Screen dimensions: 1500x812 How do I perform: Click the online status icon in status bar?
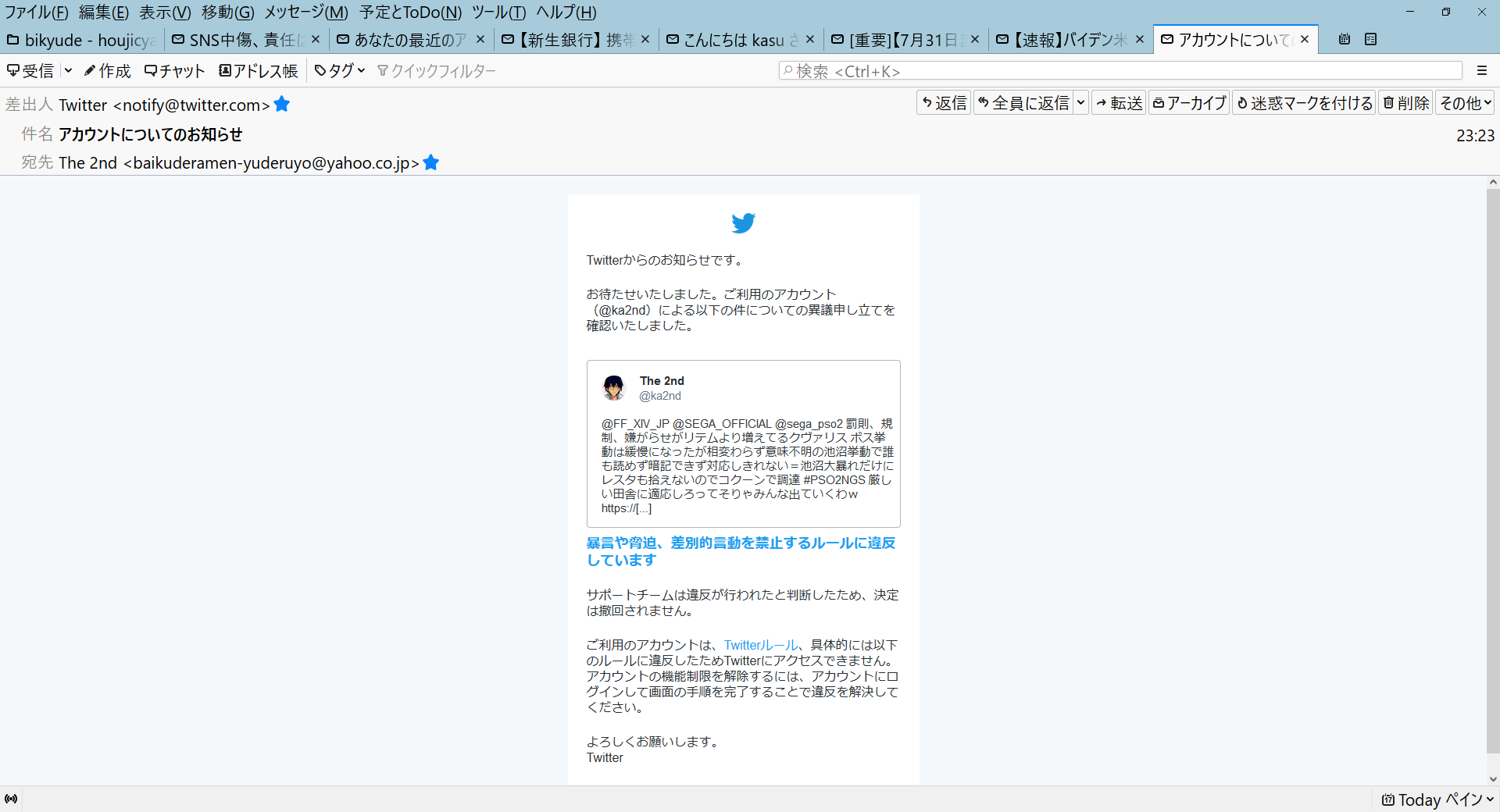11,799
